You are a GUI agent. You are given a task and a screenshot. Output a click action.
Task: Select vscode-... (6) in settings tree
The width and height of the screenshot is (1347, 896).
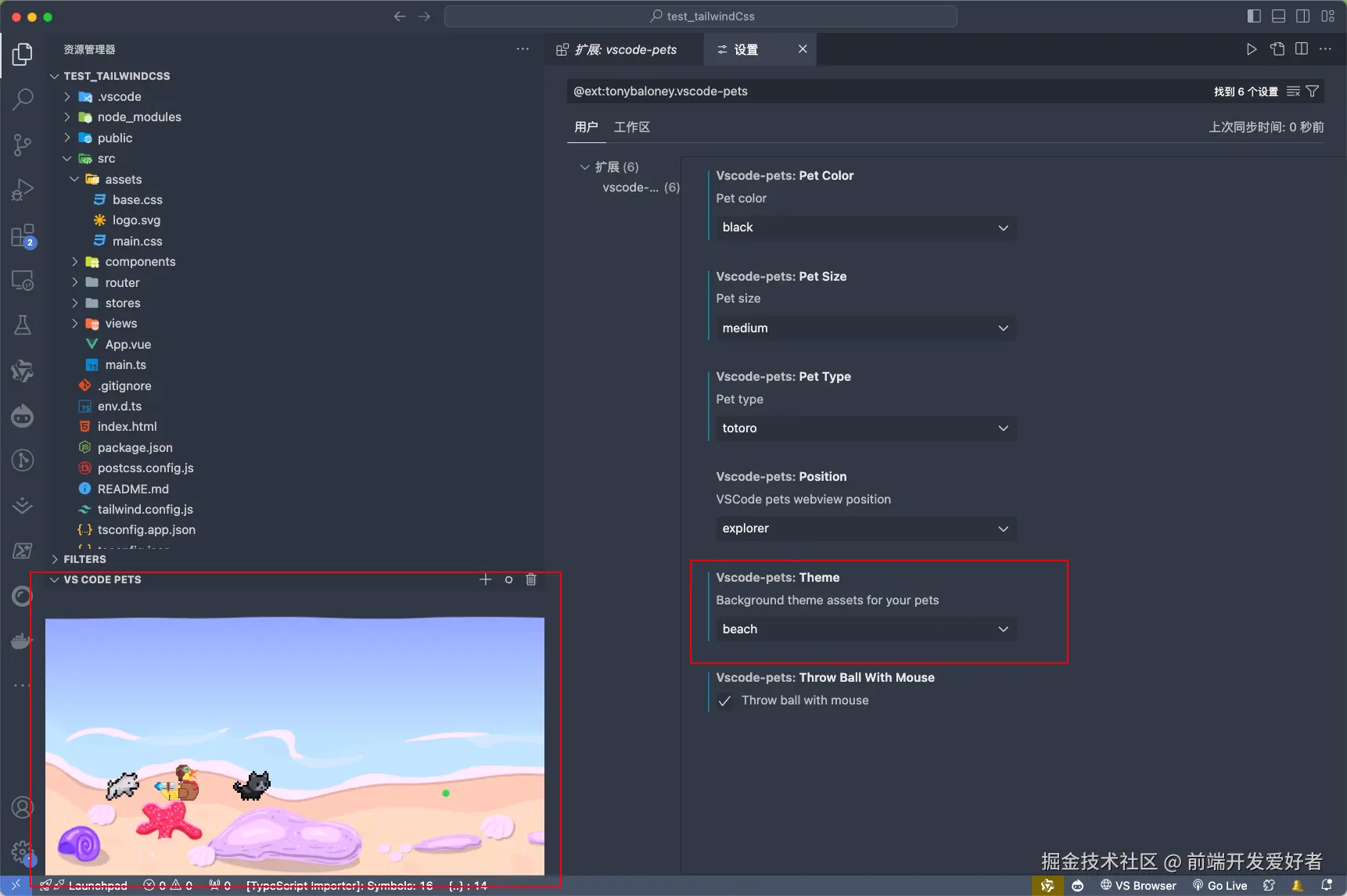641,188
